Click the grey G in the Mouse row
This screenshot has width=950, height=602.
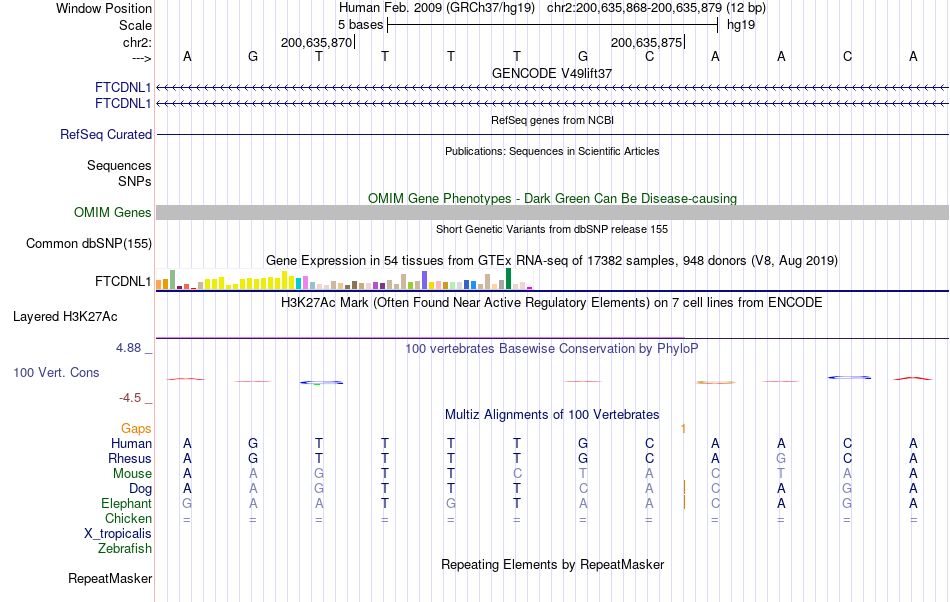point(319,474)
